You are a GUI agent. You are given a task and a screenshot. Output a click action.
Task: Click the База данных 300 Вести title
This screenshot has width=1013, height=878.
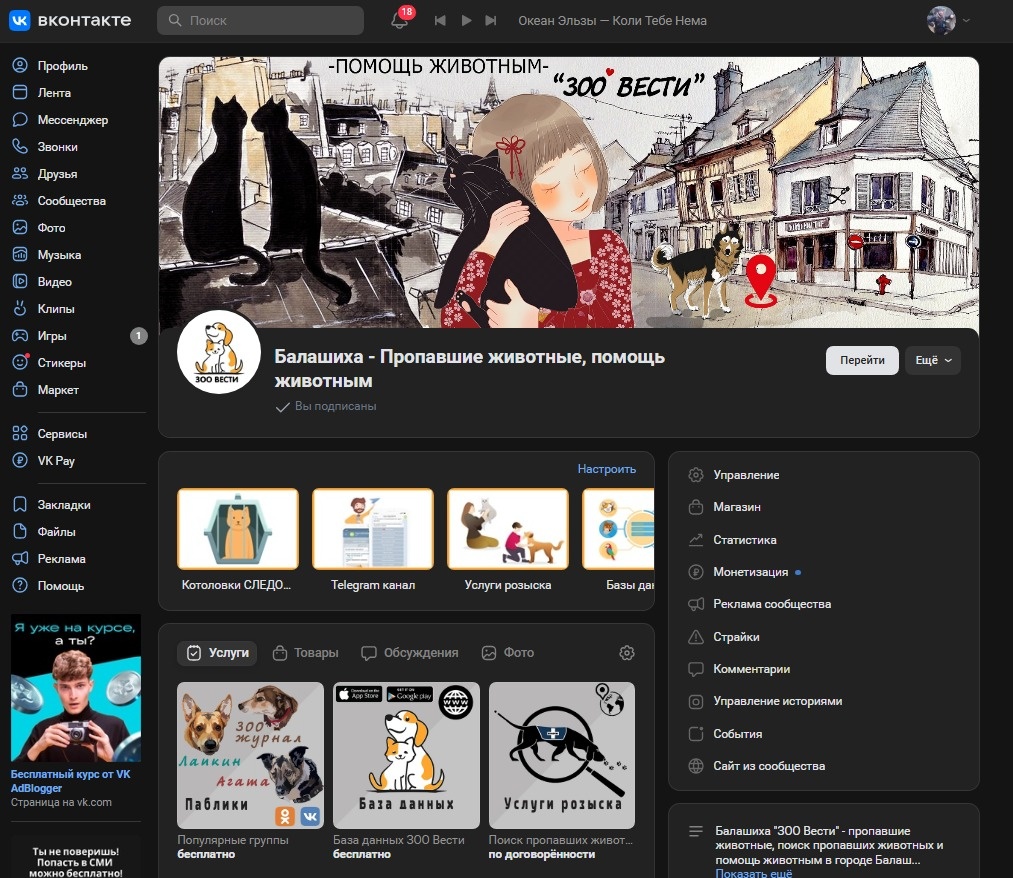(x=399, y=840)
